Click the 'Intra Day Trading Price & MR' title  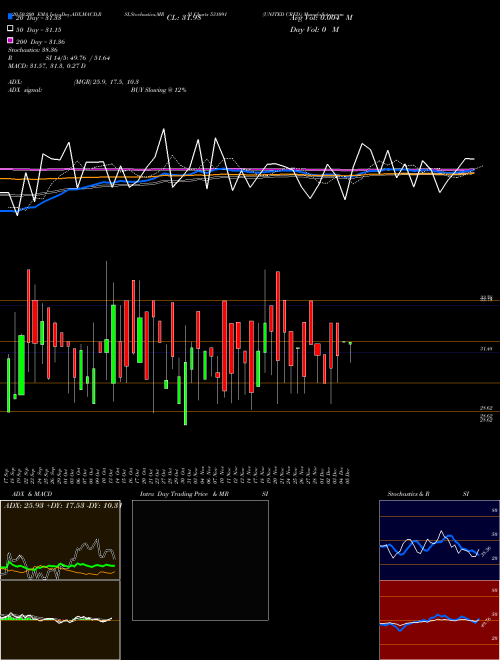pyautogui.click(x=184, y=494)
